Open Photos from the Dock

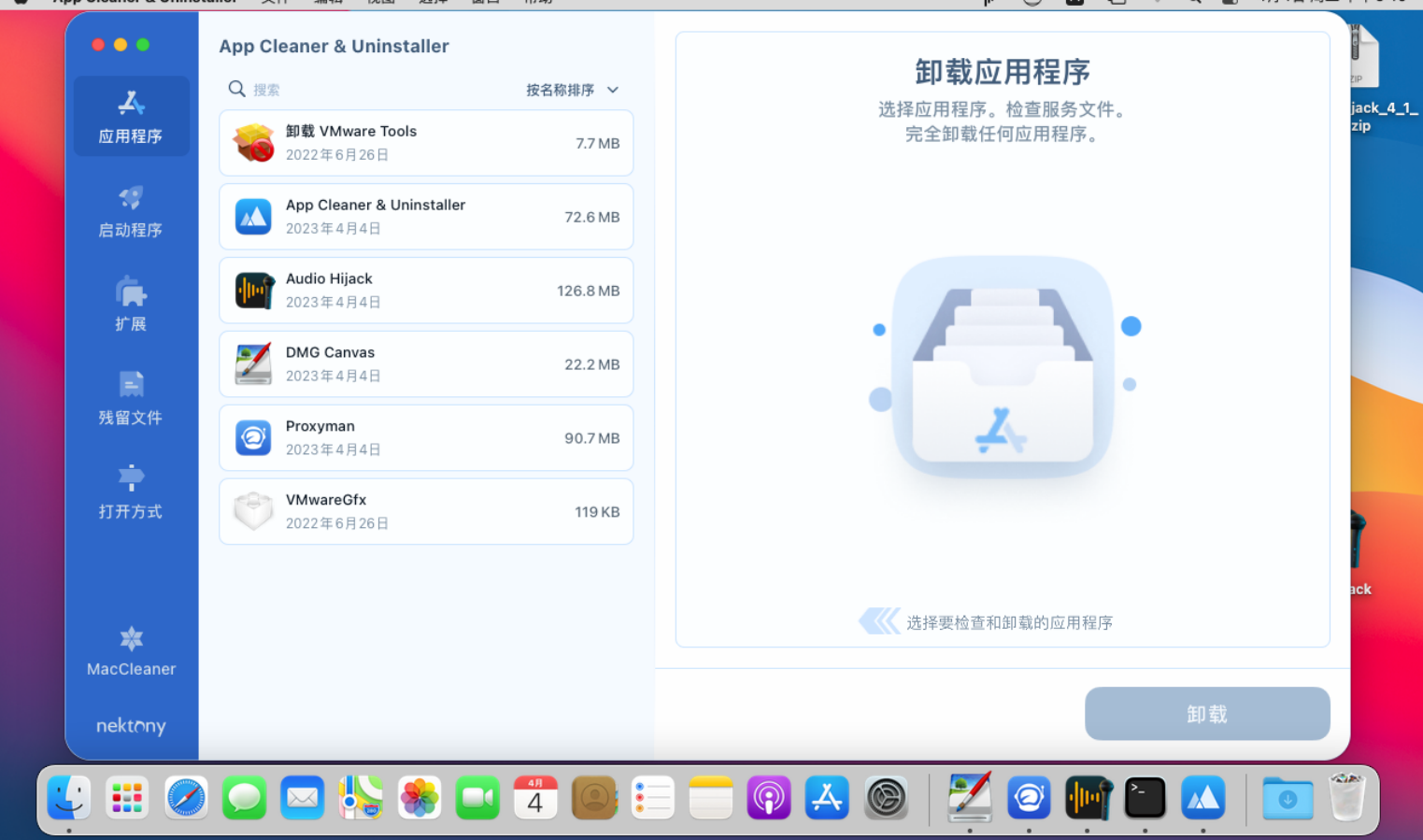[x=420, y=798]
